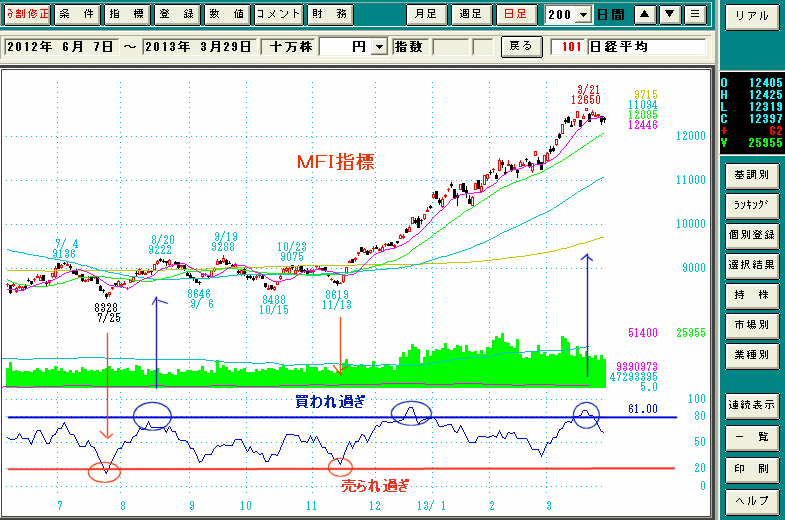The width and height of the screenshot is (785, 520).
Task: Open the 業種別 by-sector button
Action: pos(752,356)
